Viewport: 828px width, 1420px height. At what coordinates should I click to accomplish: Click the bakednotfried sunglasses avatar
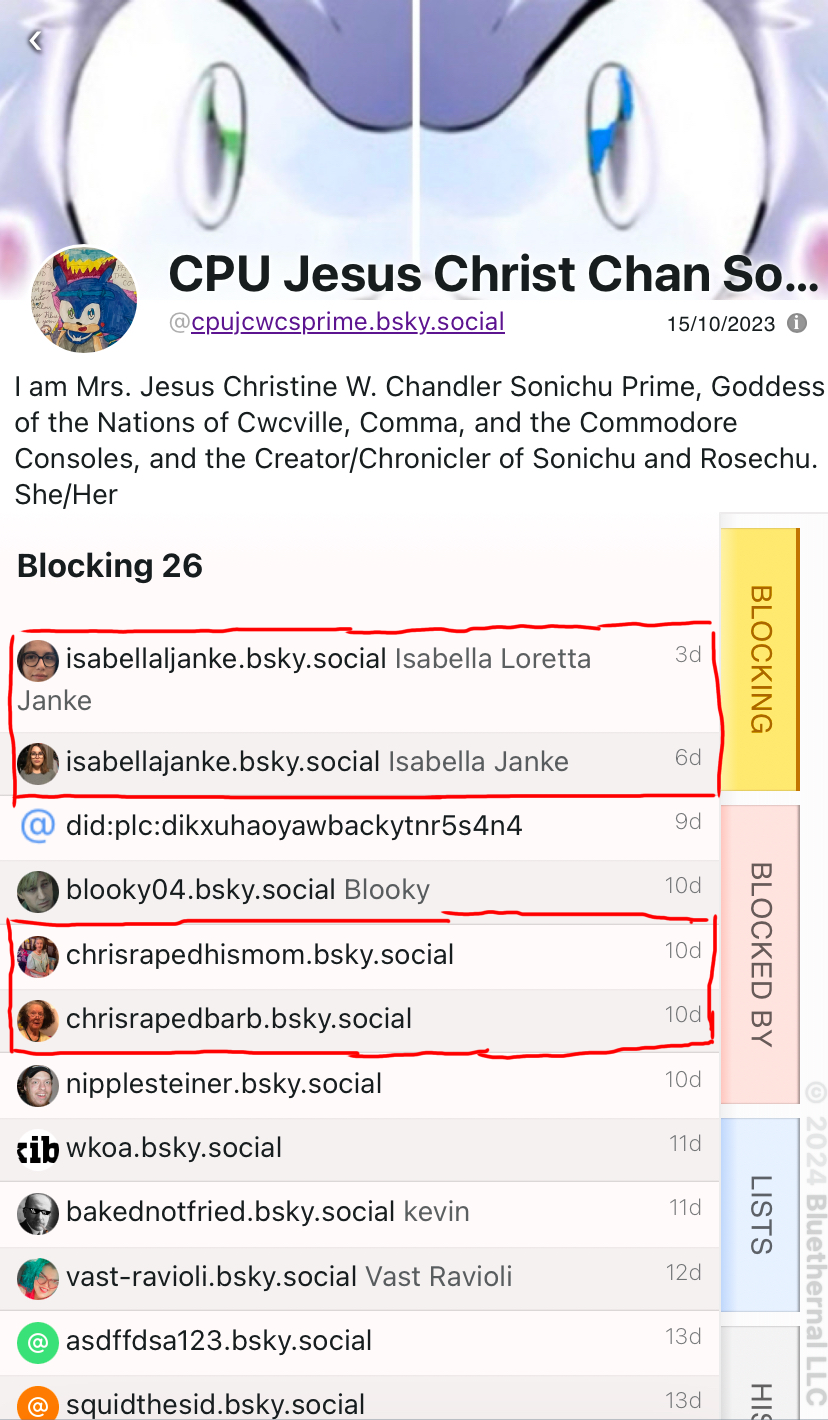click(38, 1213)
